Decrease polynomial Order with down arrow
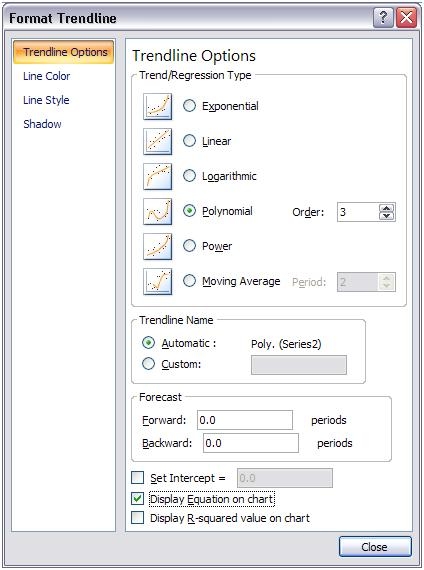424x570 pixels. 386,216
